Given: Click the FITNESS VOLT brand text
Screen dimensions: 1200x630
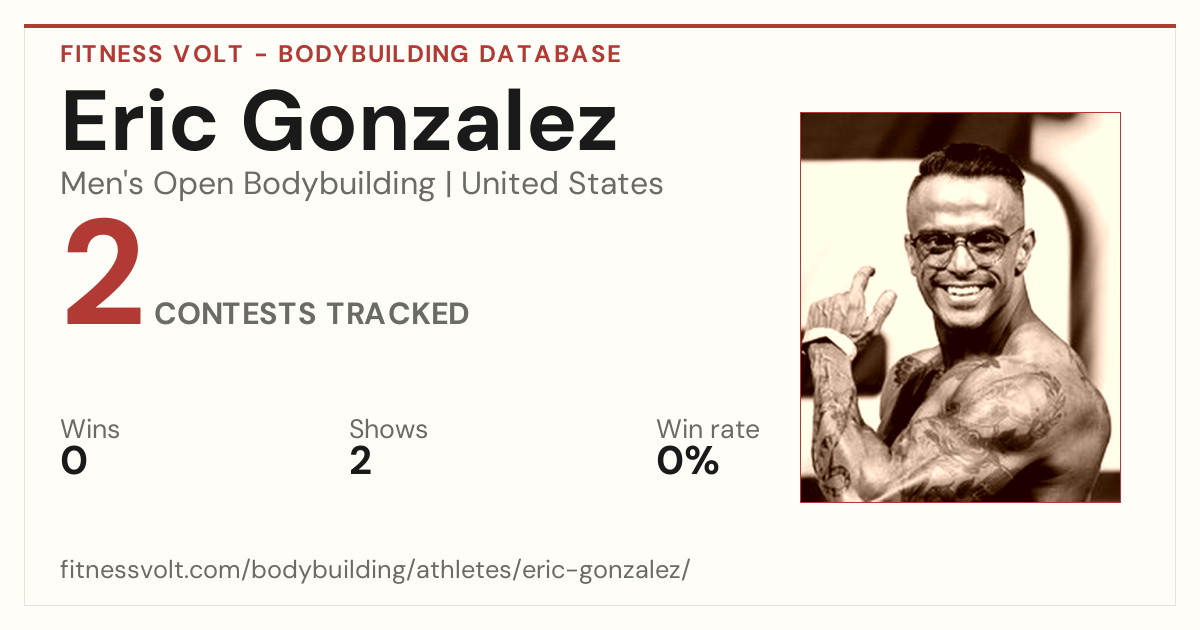Looking at the screenshot, I should click(152, 54).
